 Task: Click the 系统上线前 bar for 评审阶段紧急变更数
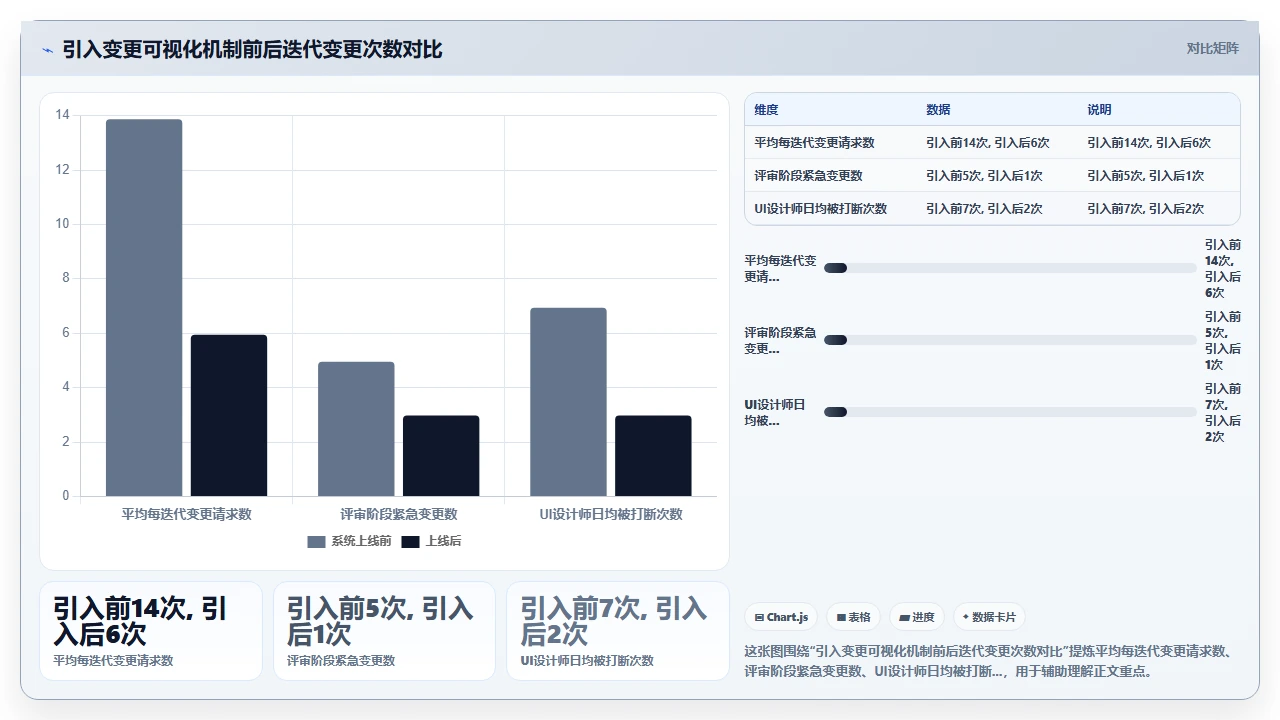(x=356, y=429)
